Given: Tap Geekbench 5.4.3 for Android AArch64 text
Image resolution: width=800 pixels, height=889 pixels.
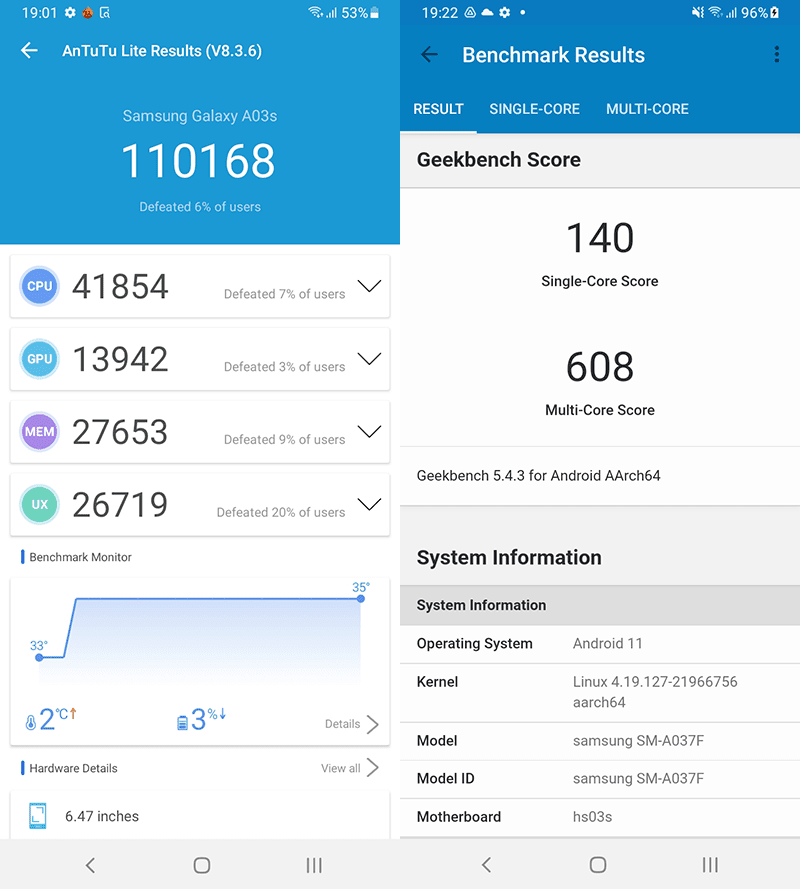Looking at the screenshot, I should click(x=539, y=476).
